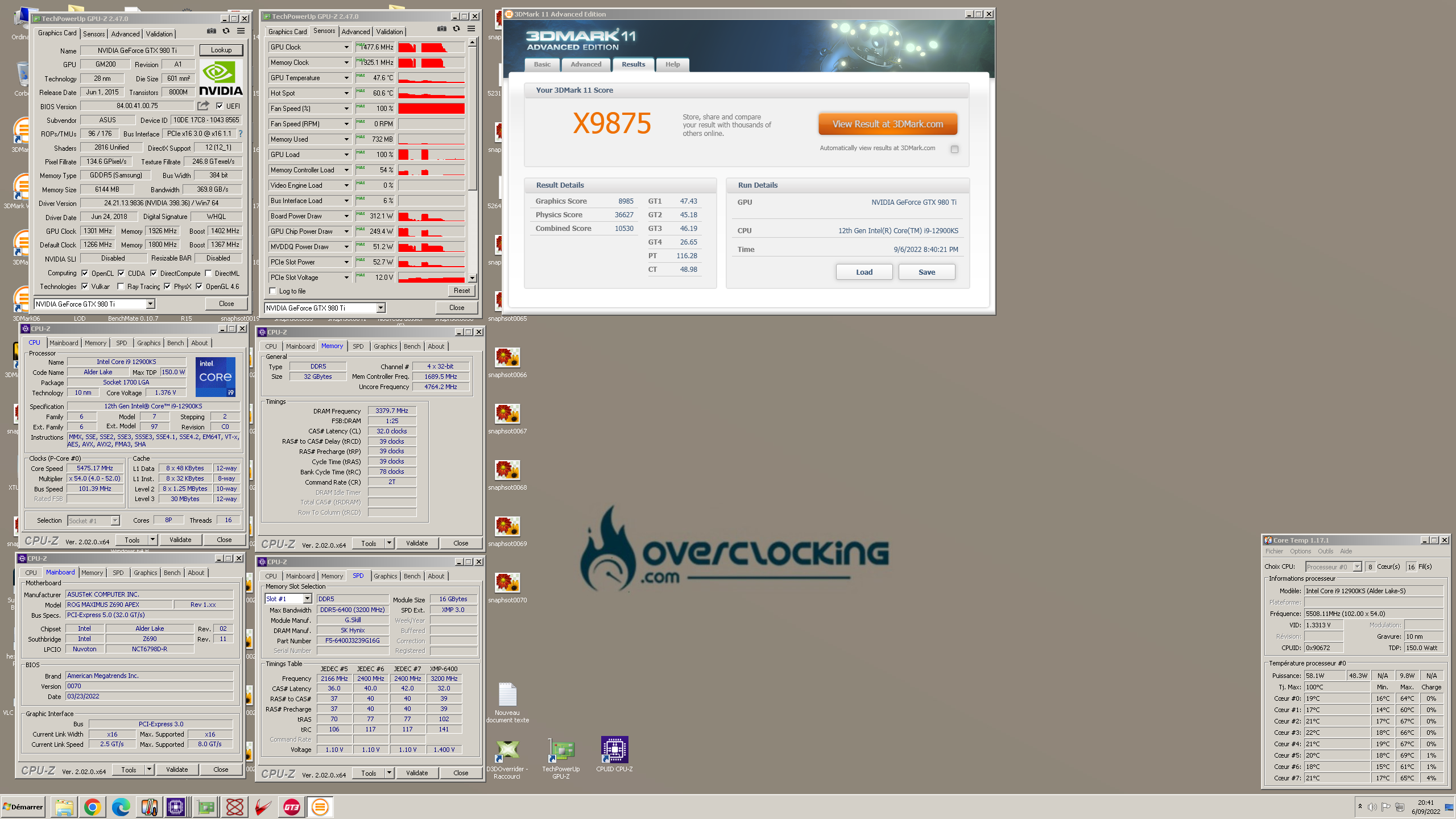This screenshot has height=819, width=1456.
Task: Open the GPU Clock sensor dropdown
Action: click(346, 47)
